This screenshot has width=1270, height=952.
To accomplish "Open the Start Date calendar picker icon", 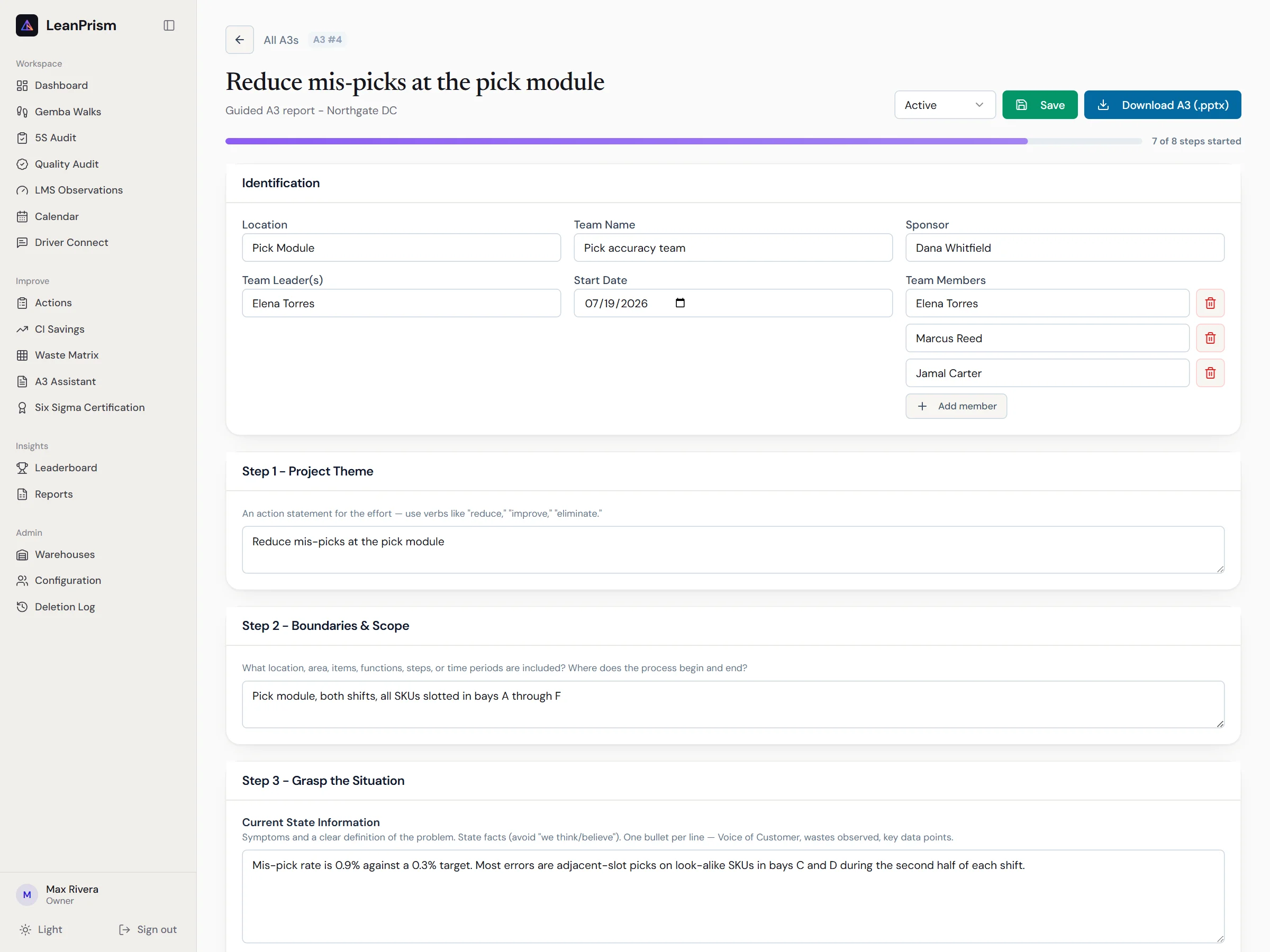I will tap(681, 303).
